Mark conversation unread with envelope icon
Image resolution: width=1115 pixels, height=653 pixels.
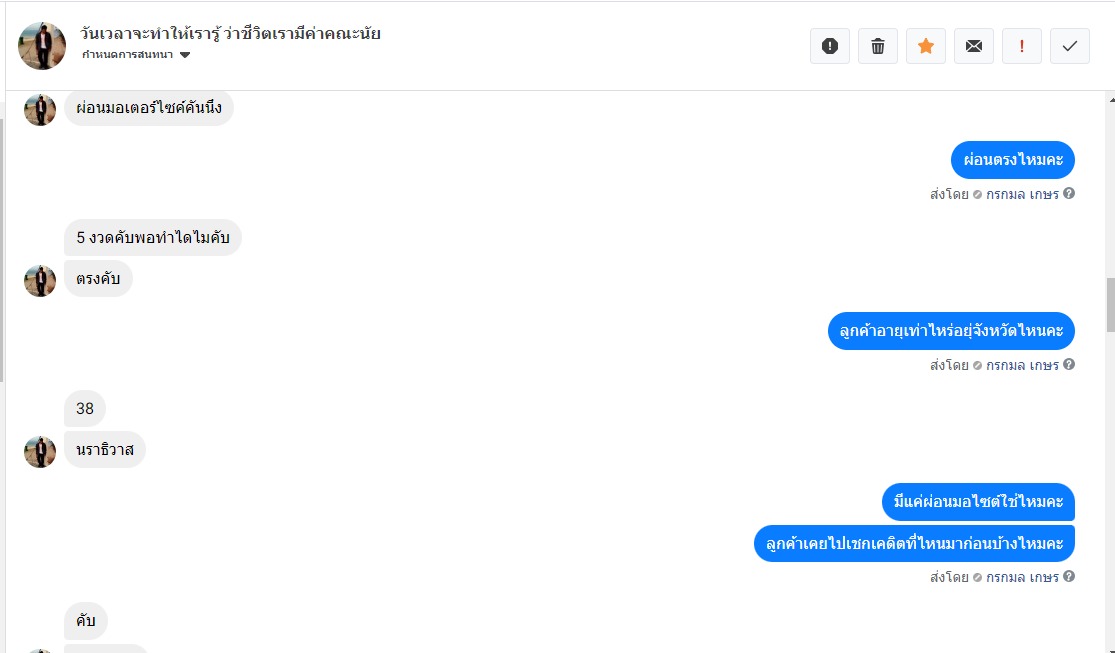click(x=973, y=46)
